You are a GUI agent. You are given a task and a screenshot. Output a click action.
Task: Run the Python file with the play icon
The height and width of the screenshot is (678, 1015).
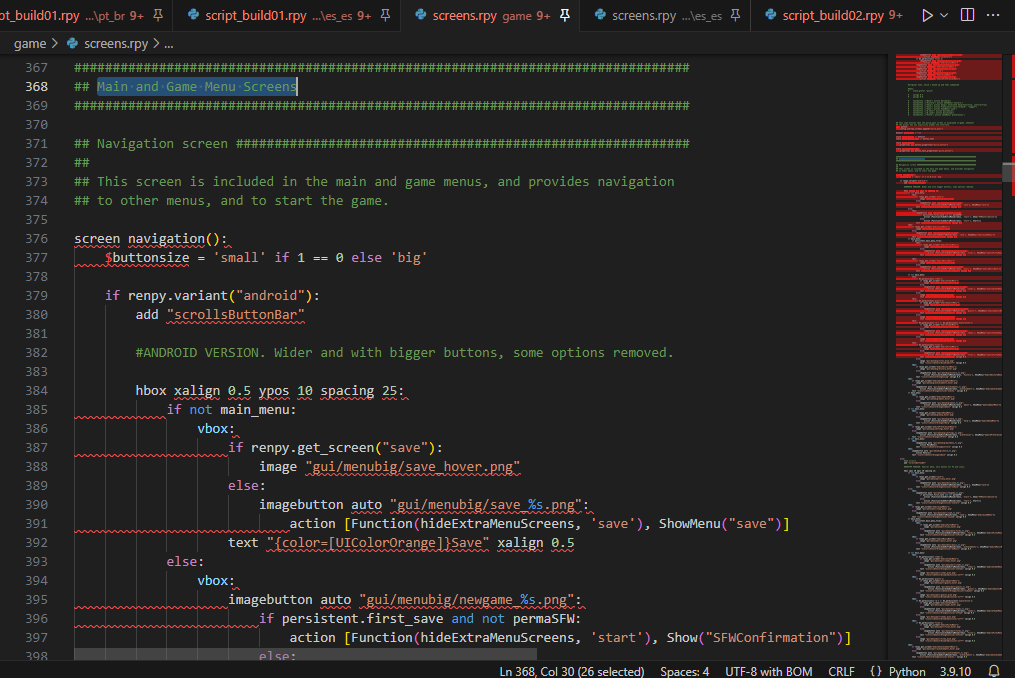coord(927,15)
